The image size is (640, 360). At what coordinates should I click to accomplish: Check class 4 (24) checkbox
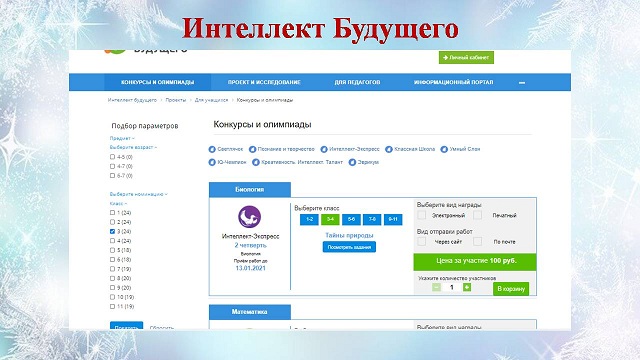pyautogui.click(x=112, y=241)
